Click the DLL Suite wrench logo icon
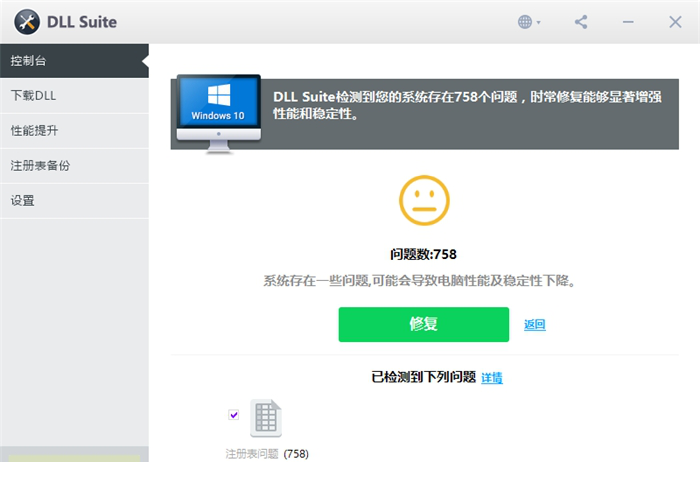Image resolution: width=700 pixels, height=480 pixels. (27, 22)
